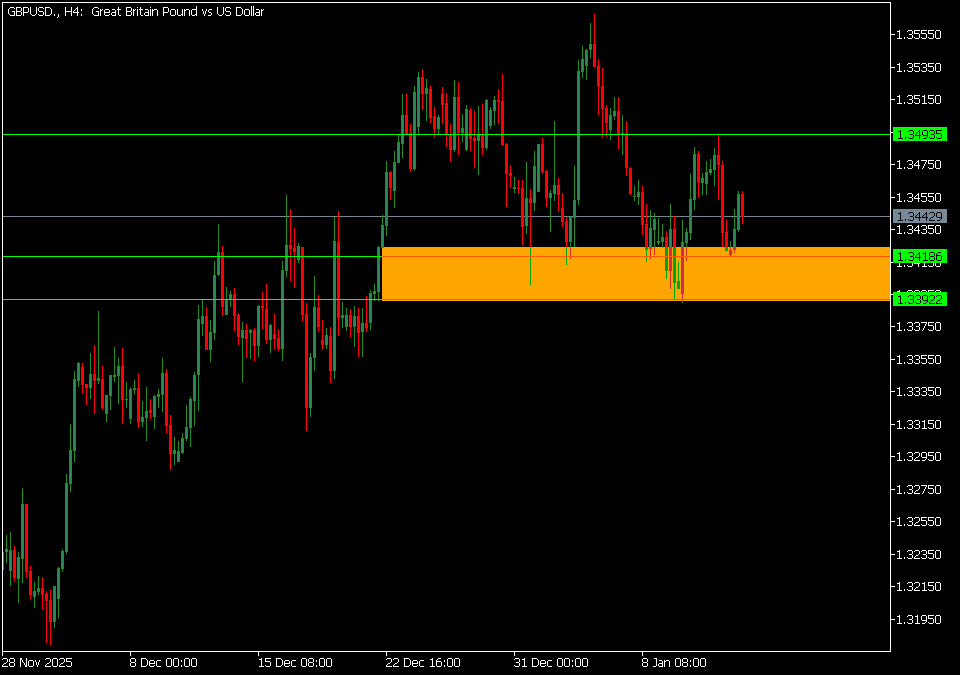The width and height of the screenshot is (960, 675).
Task: Click the 8 Jan 08:00 time label
Action: [674, 662]
